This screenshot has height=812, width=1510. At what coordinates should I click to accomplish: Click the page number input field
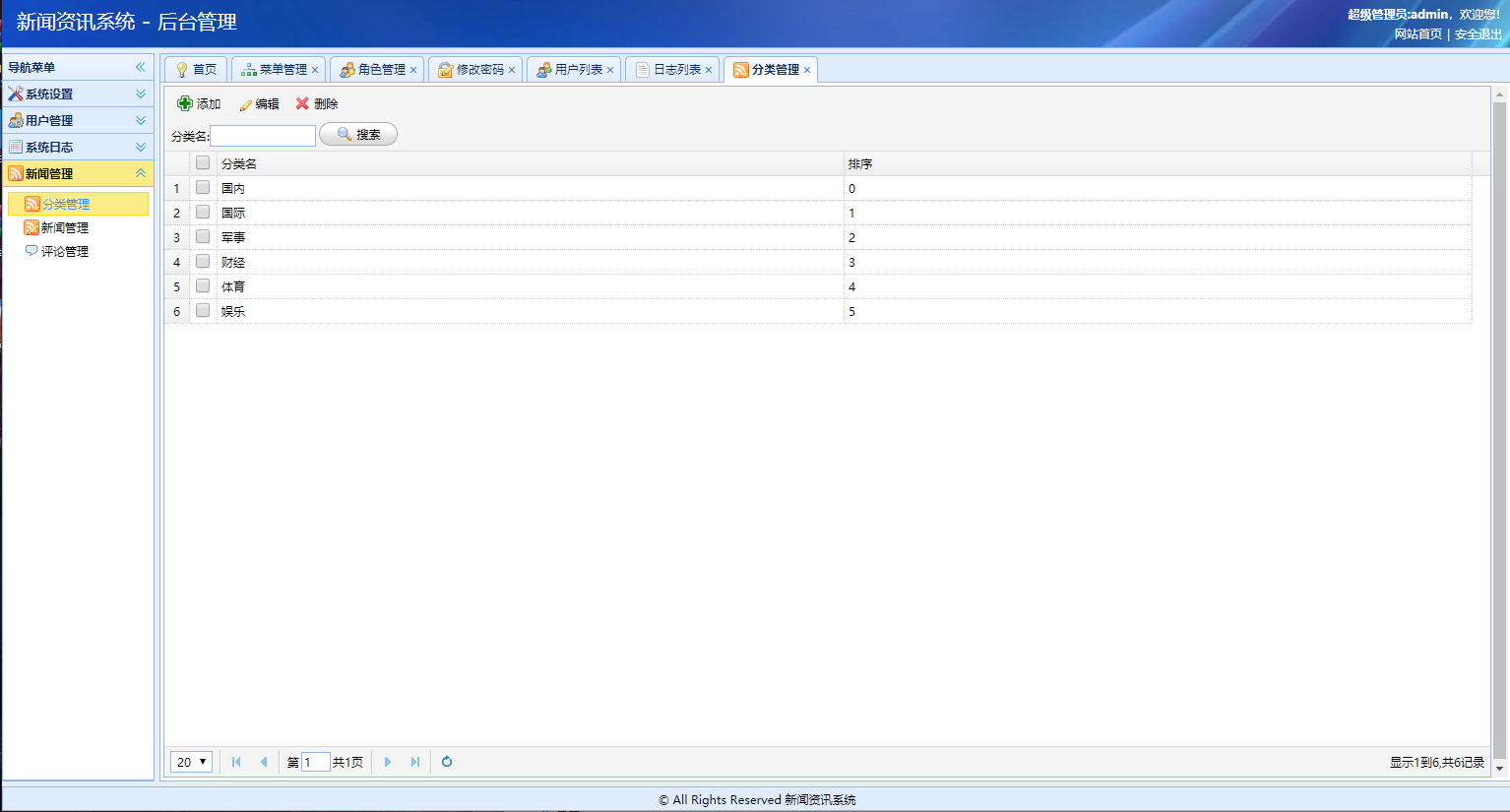pyautogui.click(x=315, y=762)
